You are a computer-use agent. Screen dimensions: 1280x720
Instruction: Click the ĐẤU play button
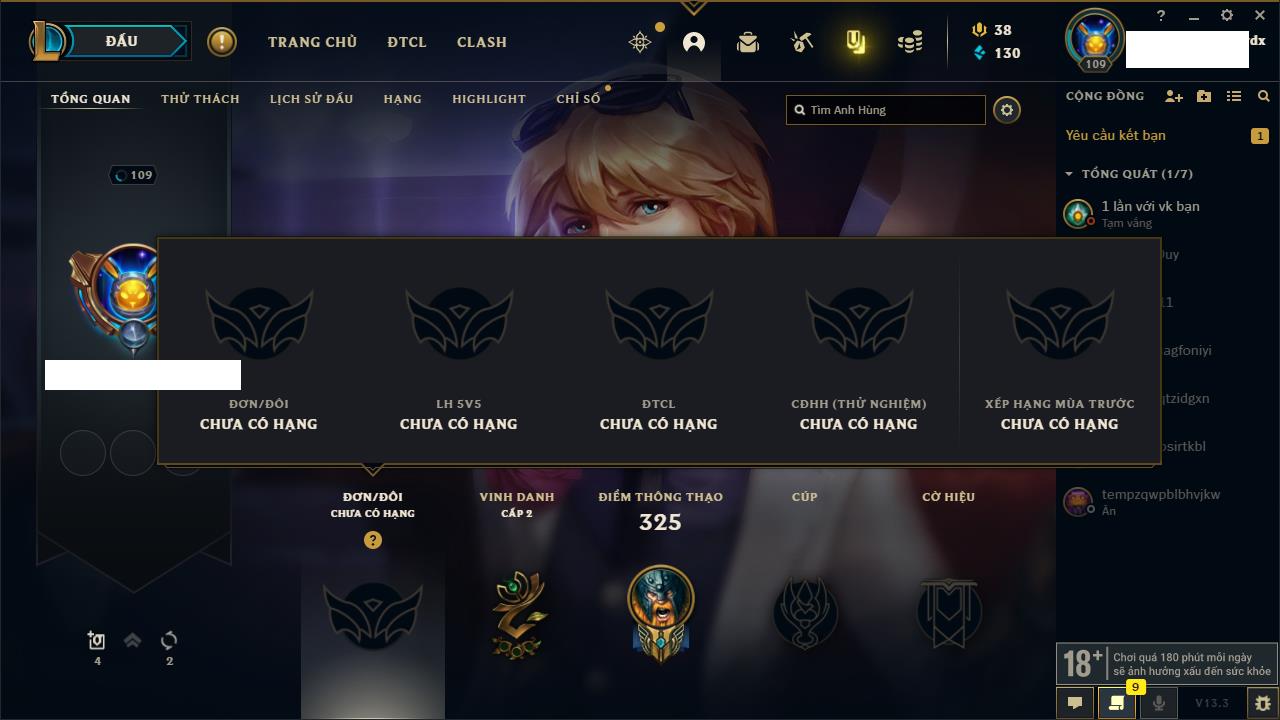(122, 41)
